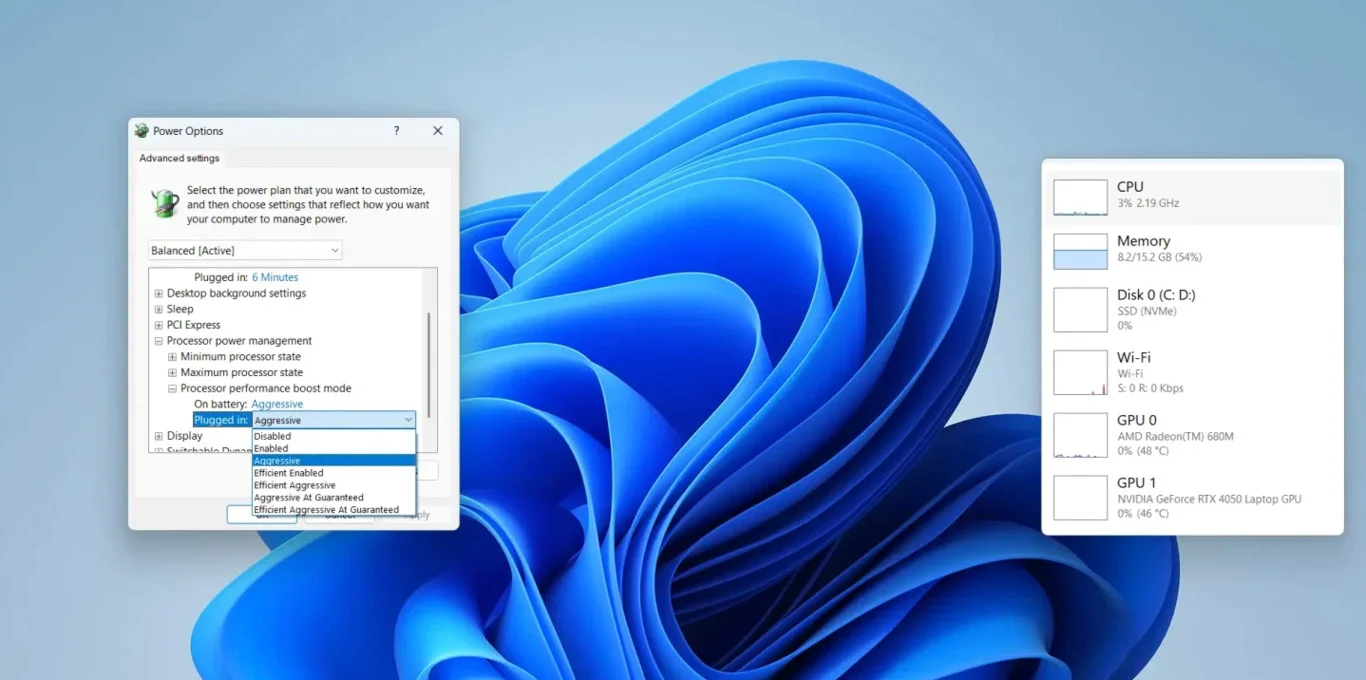The height and width of the screenshot is (680, 1366).
Task: Expand Minimum processor state
Action: (x=172, y=357)
